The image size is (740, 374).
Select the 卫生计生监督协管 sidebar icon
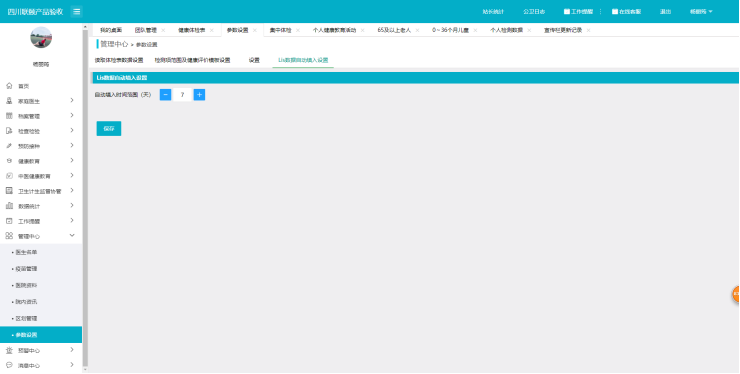9,191
